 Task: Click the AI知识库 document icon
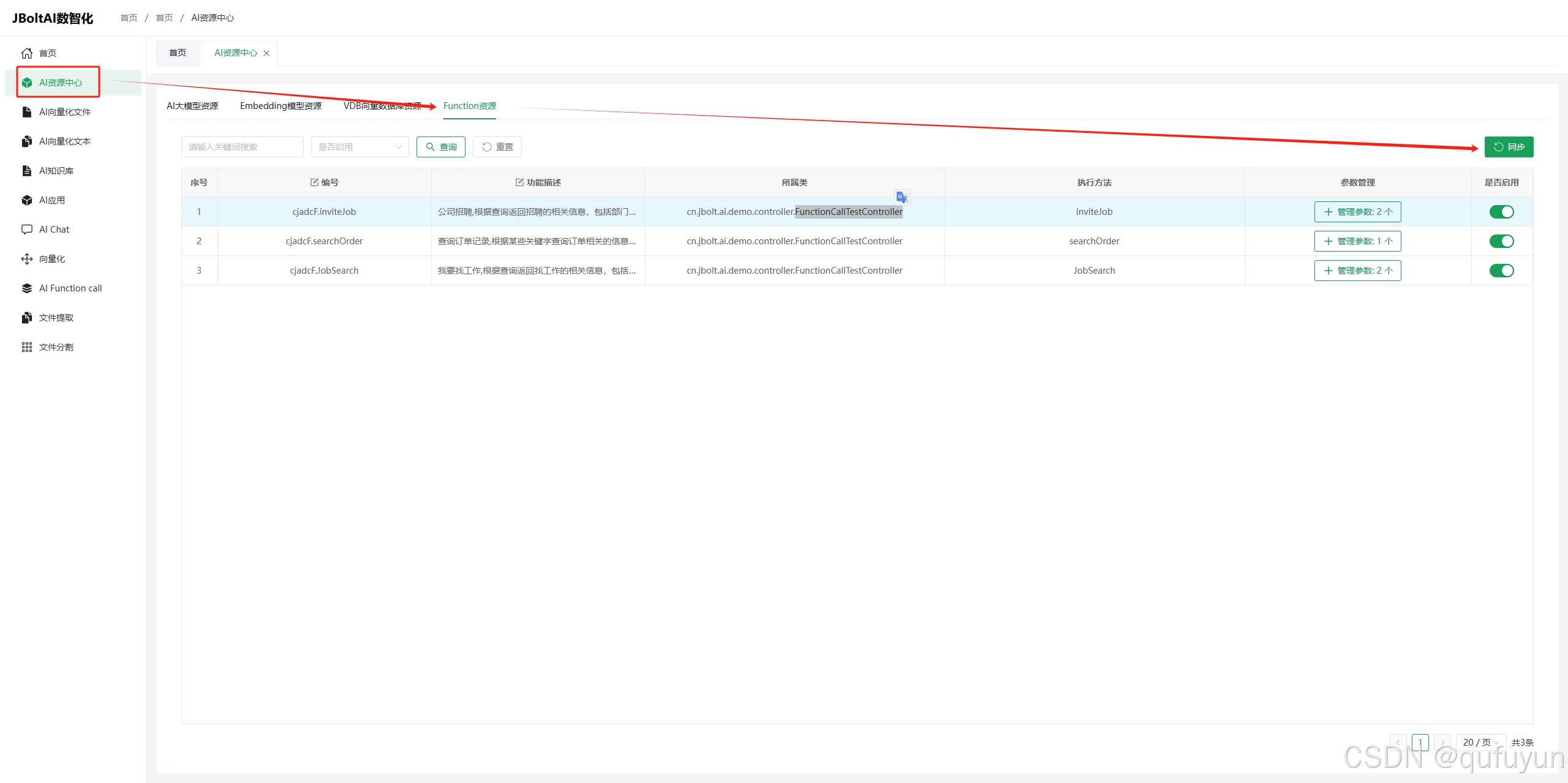point(27,171)
